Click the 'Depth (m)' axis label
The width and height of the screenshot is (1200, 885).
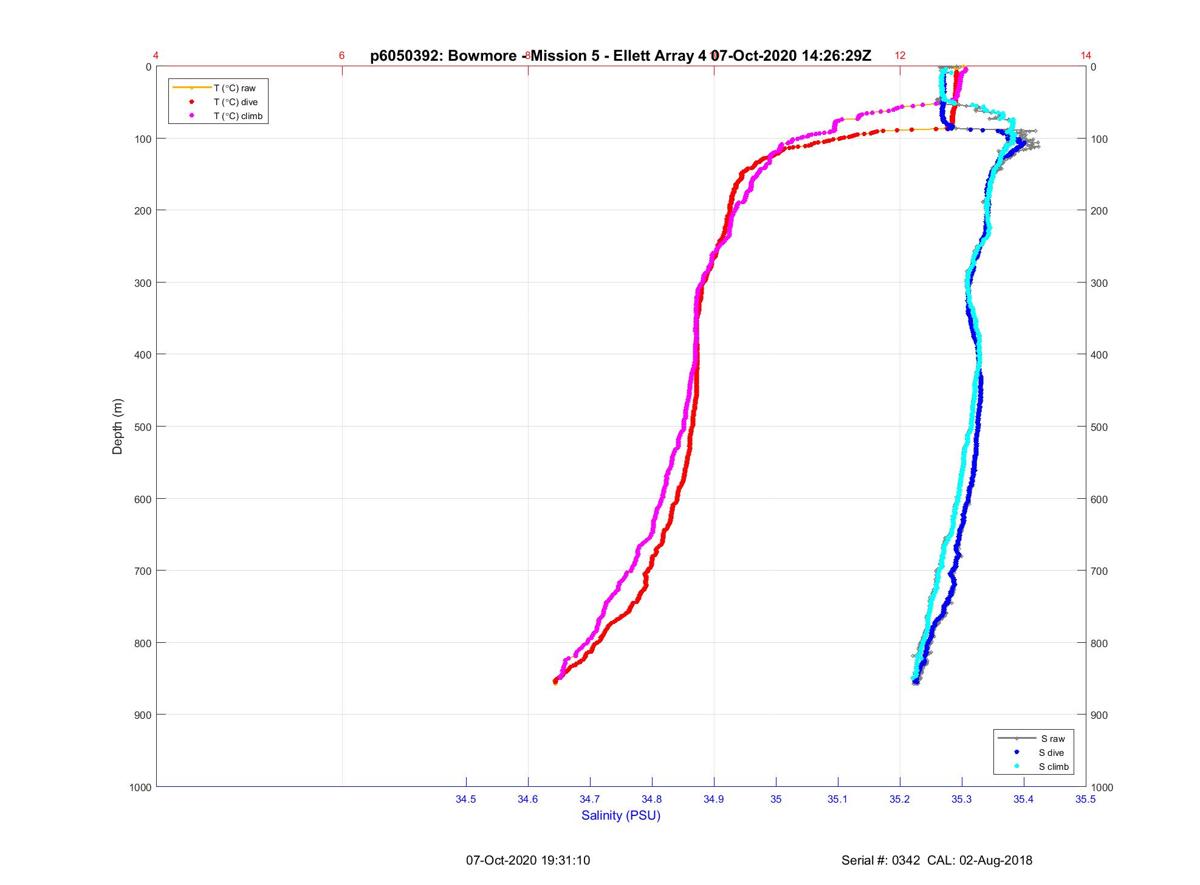click(x=118, y=427)
